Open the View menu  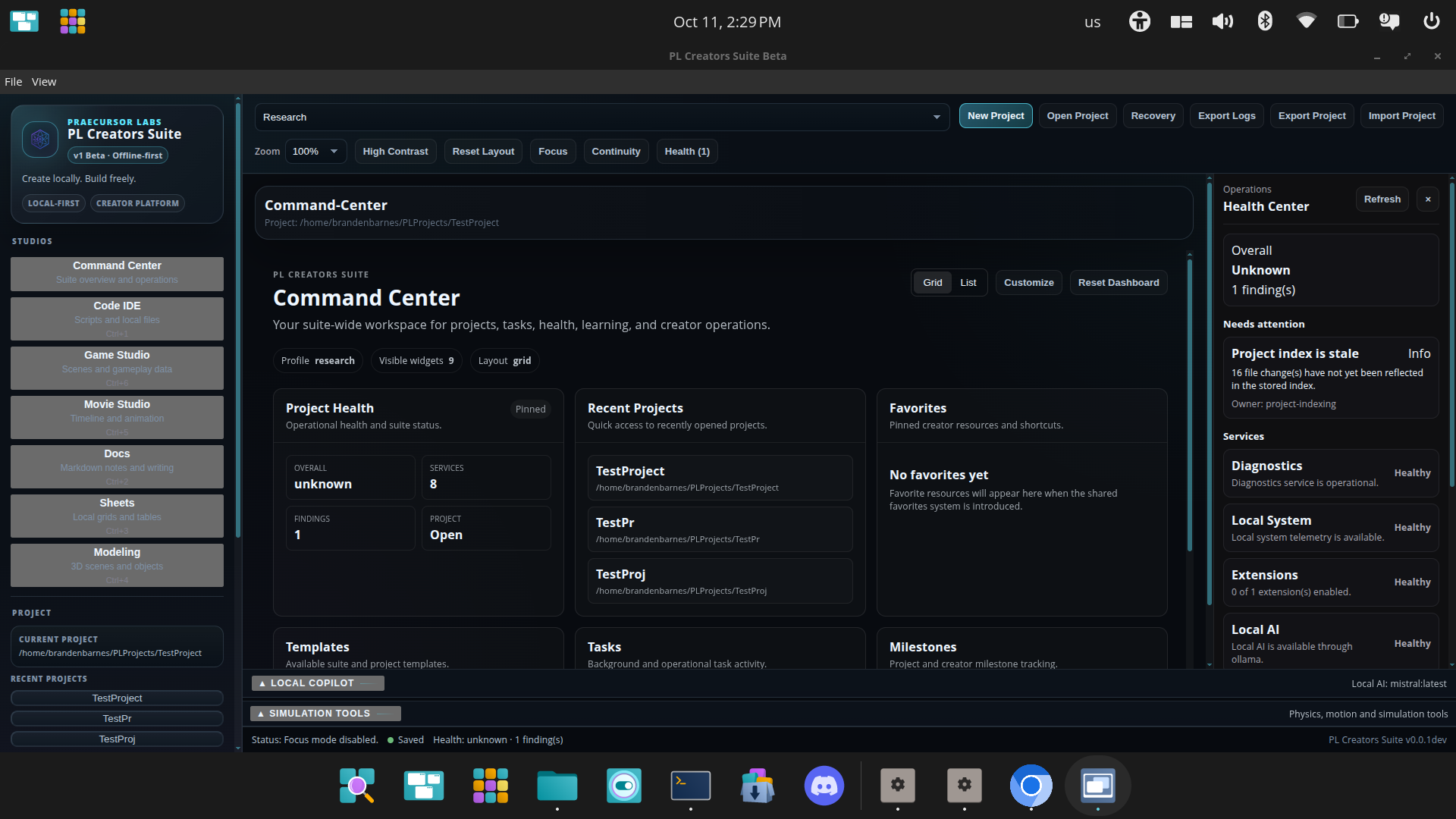44,82
